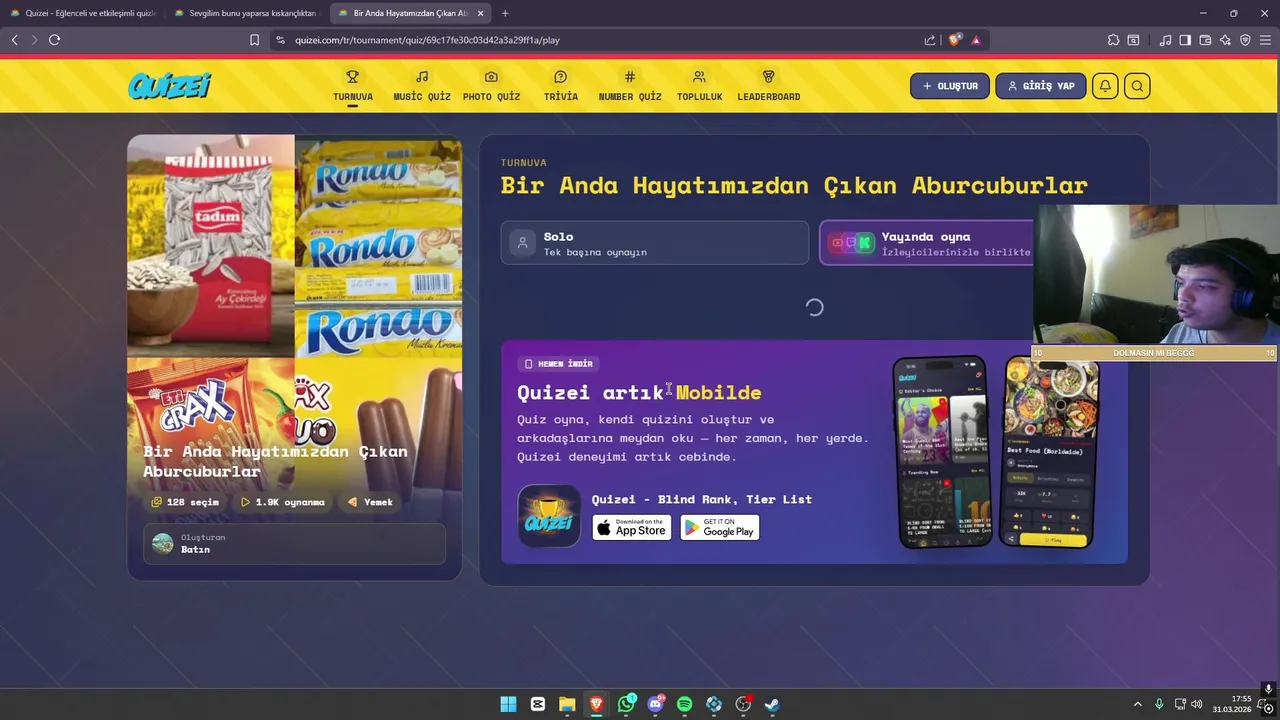The height and width of the screenshot is (720, 1280).
Task: Open the Windows Start menu
Action: (508, 704)
